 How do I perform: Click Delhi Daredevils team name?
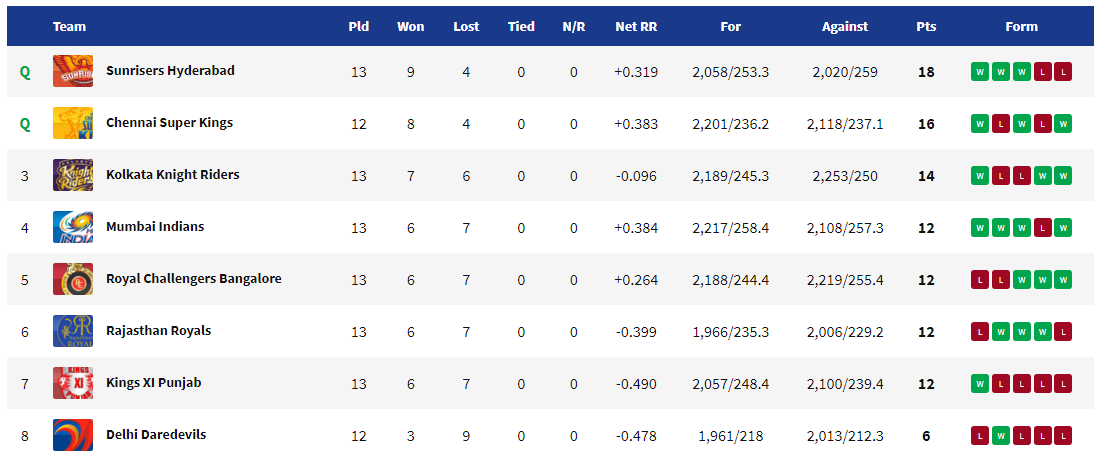point(156,435)
